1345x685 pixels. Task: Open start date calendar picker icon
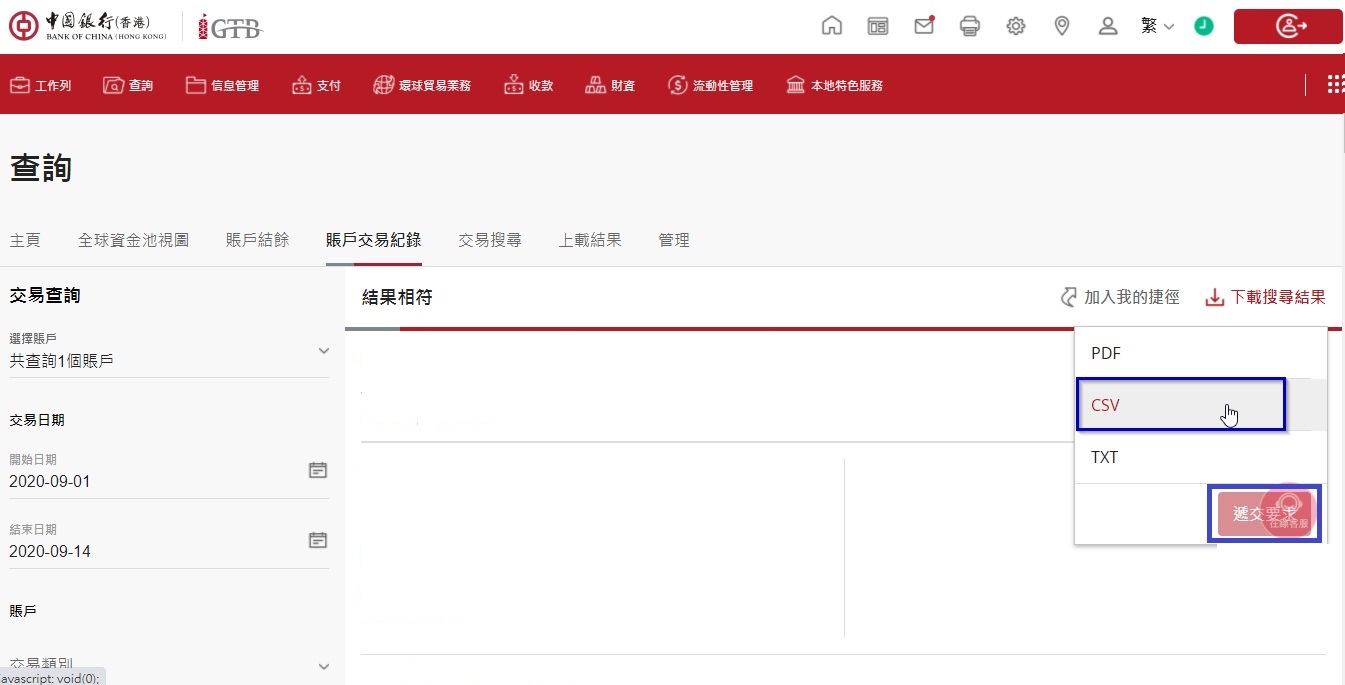coord(318,470)
